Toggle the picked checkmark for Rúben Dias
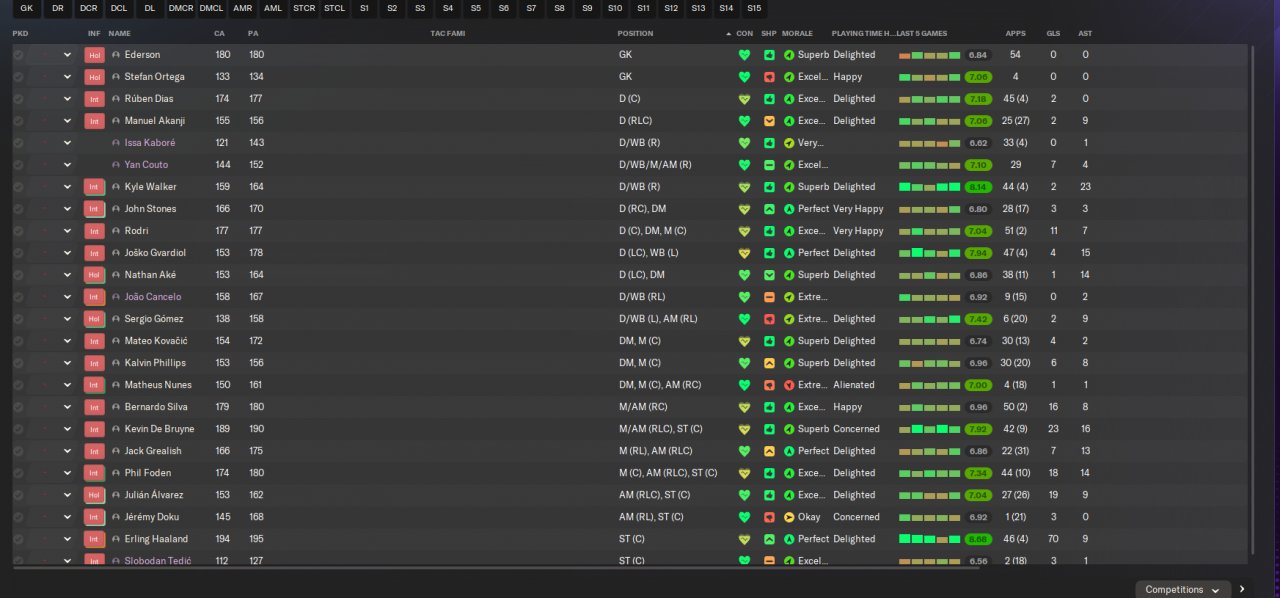Viewport: 1280px width, 598px height. [x=18, y=99]
